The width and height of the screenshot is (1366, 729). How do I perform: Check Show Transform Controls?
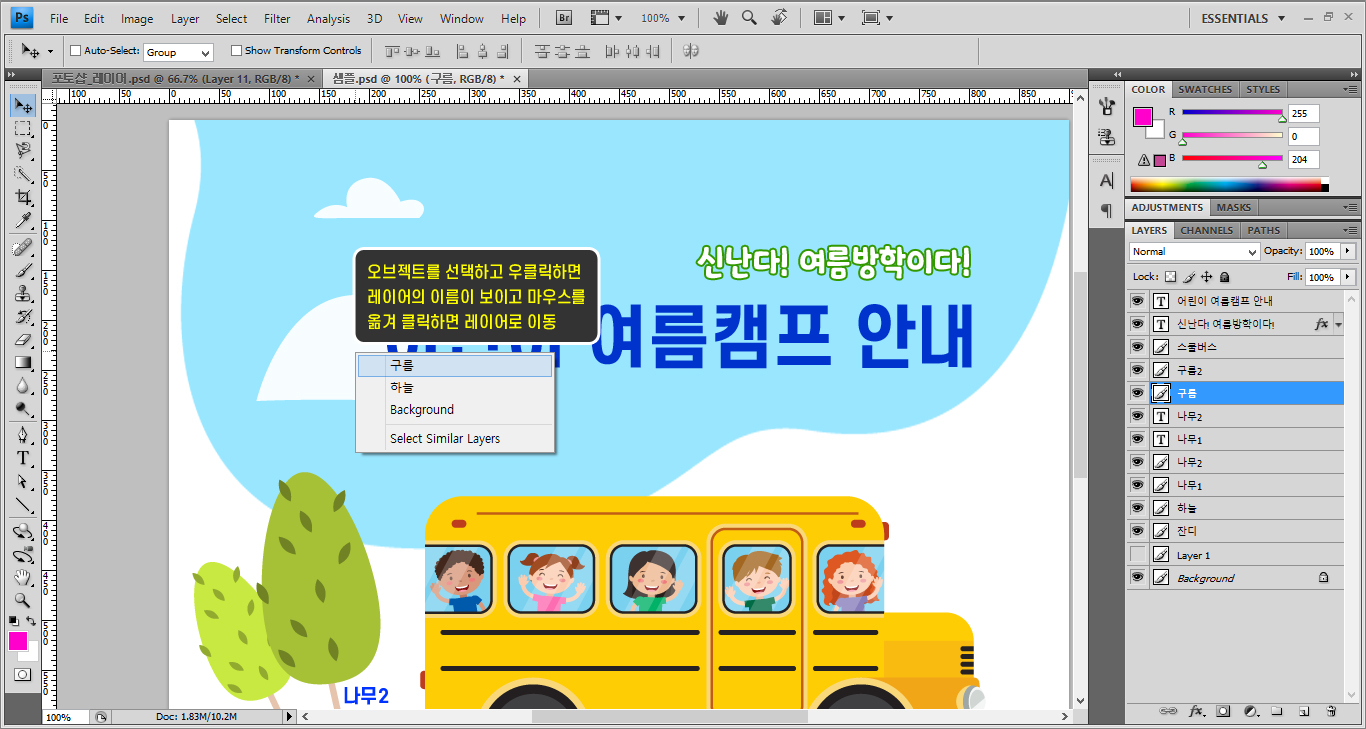236,51
